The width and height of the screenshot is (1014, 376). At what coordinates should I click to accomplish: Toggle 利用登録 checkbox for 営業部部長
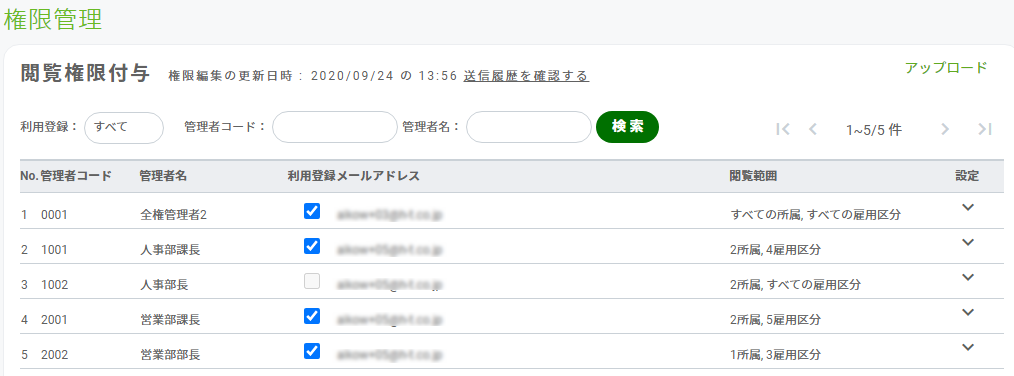pyautogui.click(x=312, y=351)
